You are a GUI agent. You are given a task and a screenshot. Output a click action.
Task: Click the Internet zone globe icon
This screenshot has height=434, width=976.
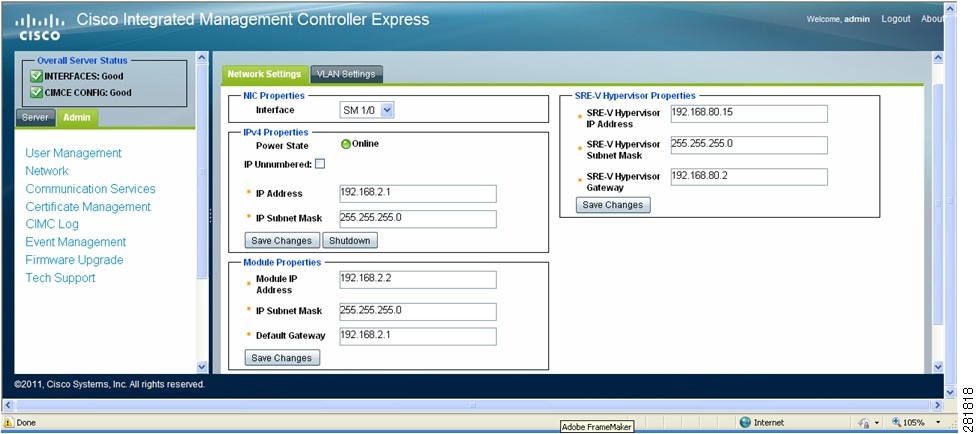coord(745,423)
